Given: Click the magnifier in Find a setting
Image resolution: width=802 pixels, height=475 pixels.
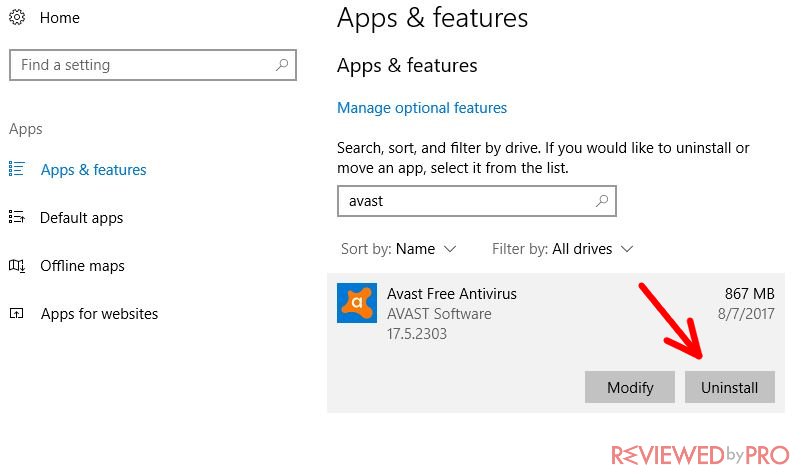Looking at the screenshot, I should click(282, 65).
